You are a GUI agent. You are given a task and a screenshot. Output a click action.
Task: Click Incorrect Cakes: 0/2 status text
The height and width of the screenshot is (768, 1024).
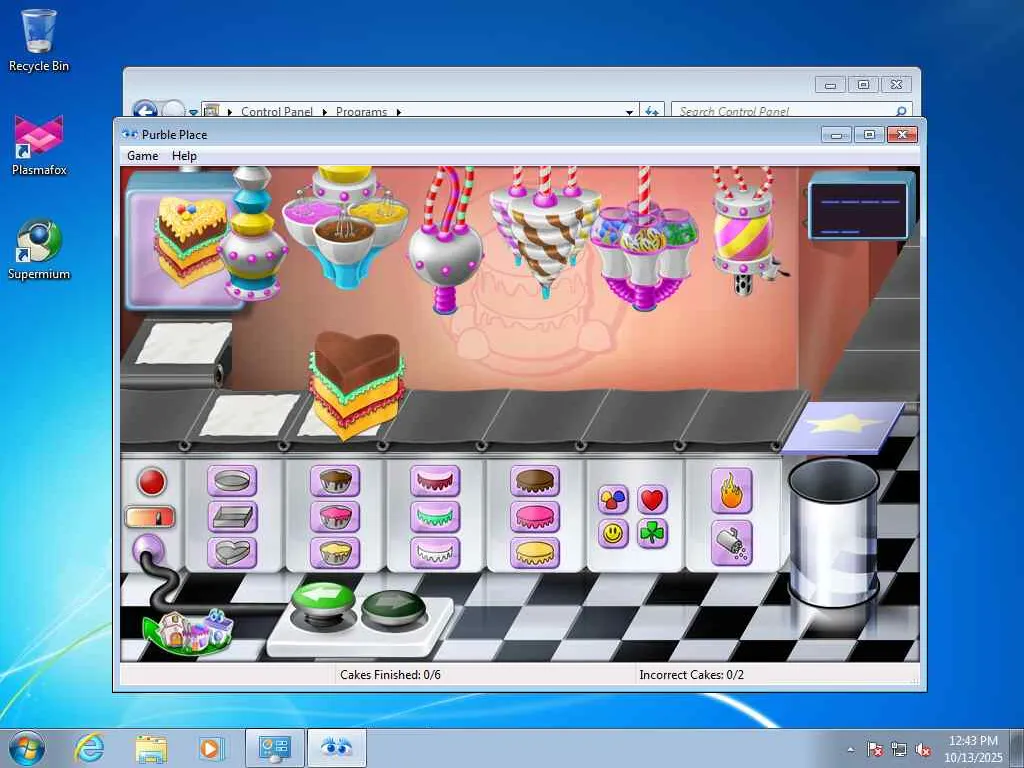[x=691, y=675]
